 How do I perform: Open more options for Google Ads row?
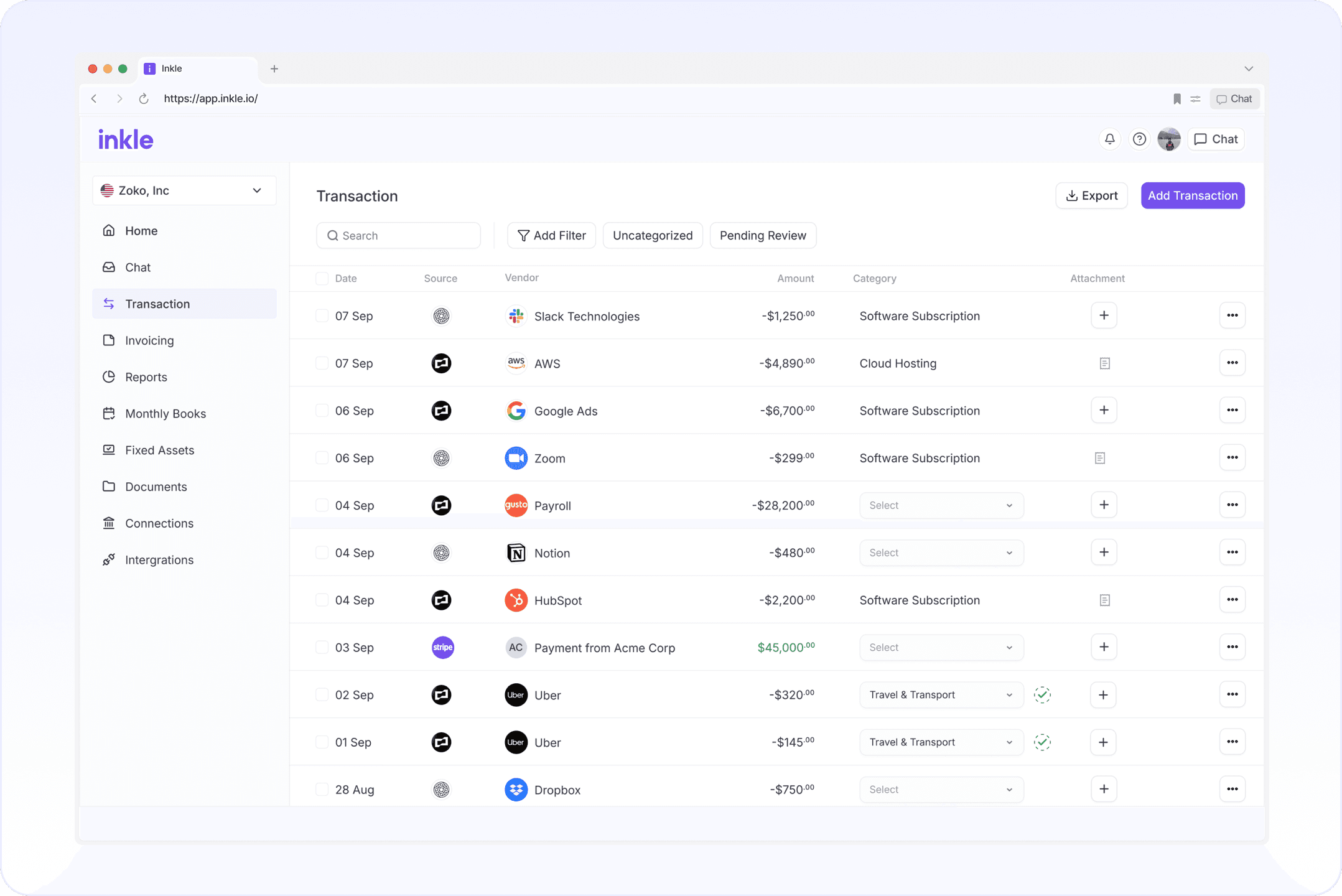(x=1232, y=410)
